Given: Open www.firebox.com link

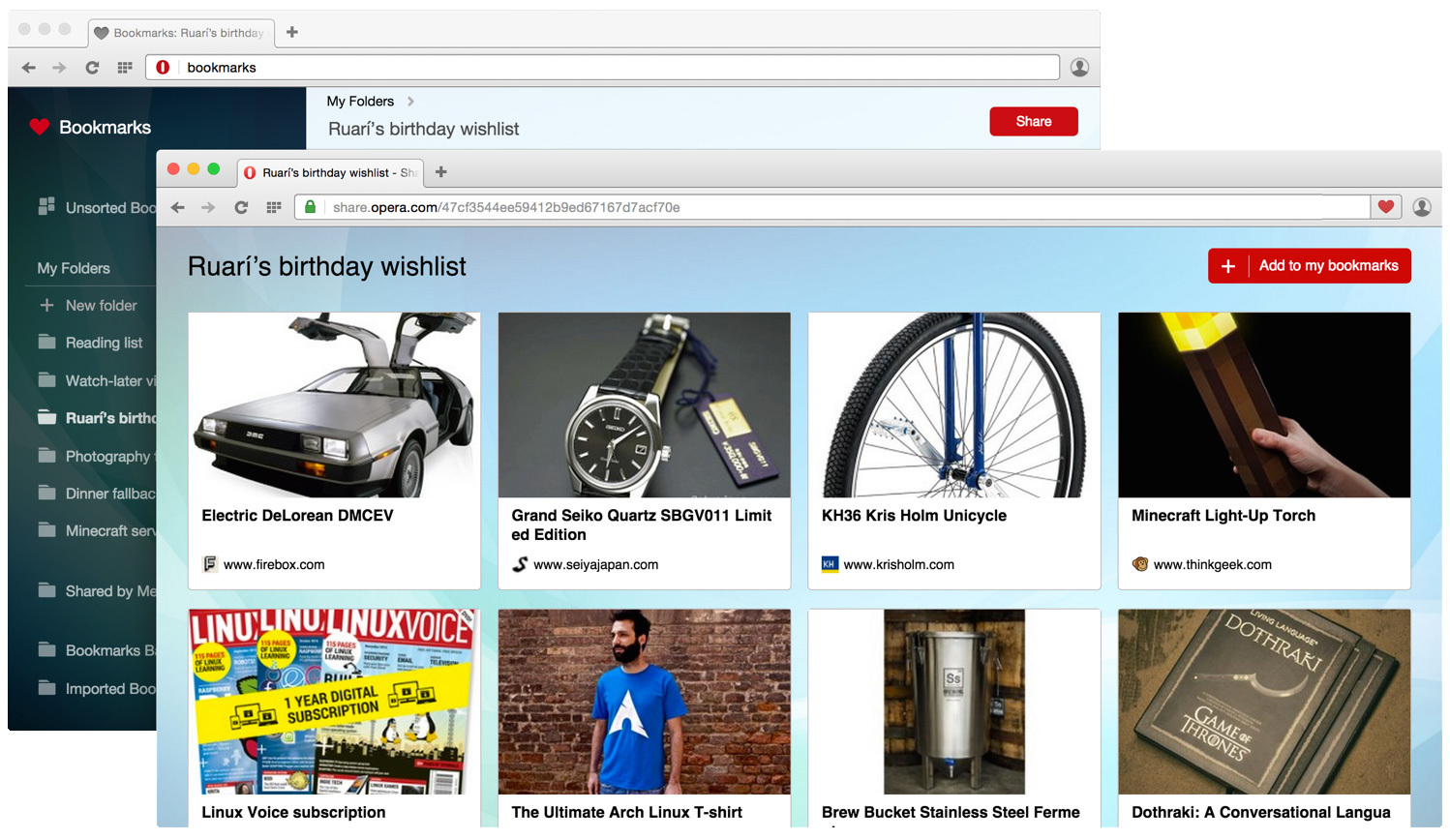Looking at the screenshot, I should [274, 564].
